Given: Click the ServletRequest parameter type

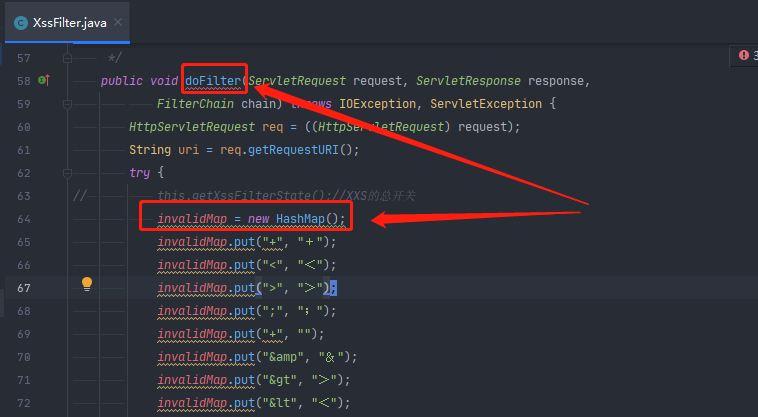Looking at the screenshot, I should (297, 81).
